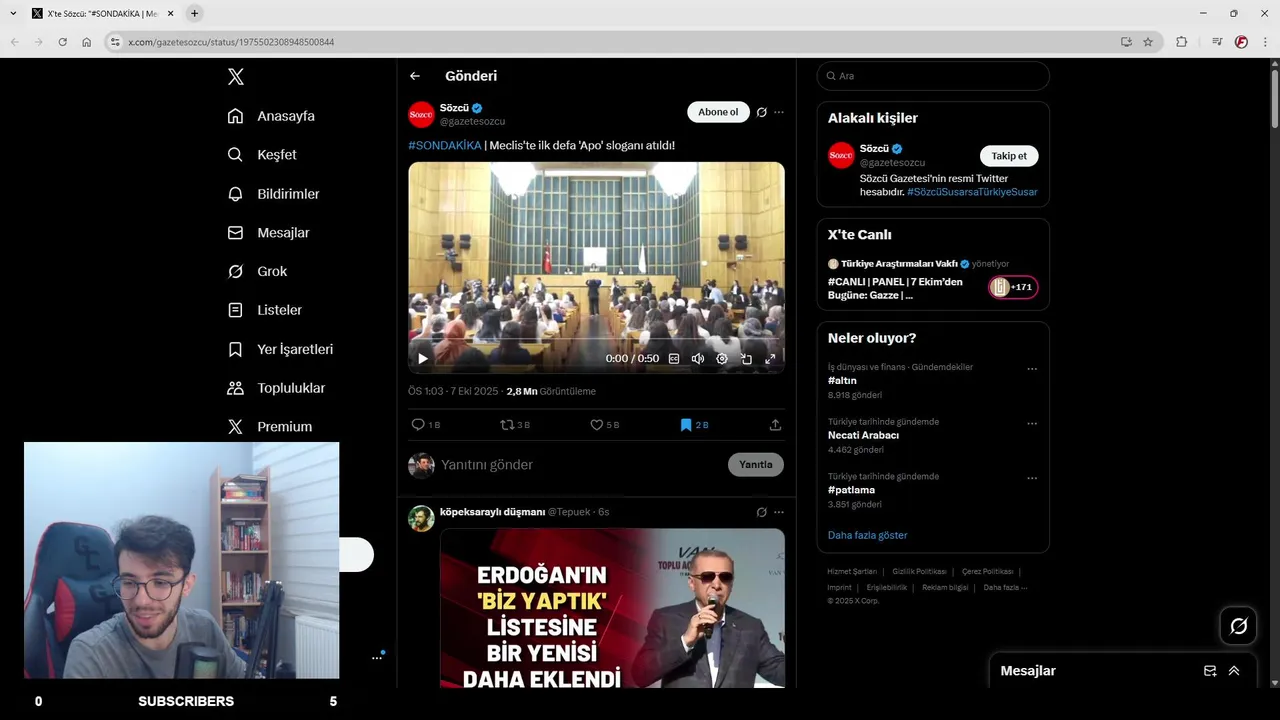The height and width of the screenshot is (720, 1280).
Task: Open the #altın trend
Action: click(x=842, y=381)
